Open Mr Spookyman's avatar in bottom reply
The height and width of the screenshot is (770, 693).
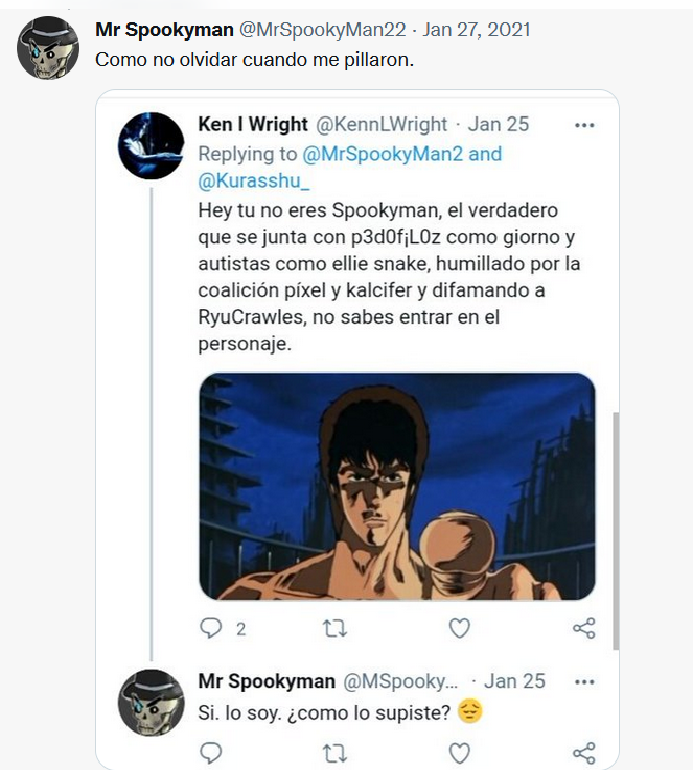click(151, 703)
